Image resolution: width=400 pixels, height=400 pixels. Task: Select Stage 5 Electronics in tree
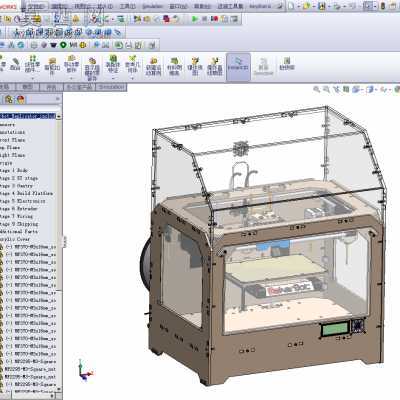pyautogui.click(x=22, y=201)
